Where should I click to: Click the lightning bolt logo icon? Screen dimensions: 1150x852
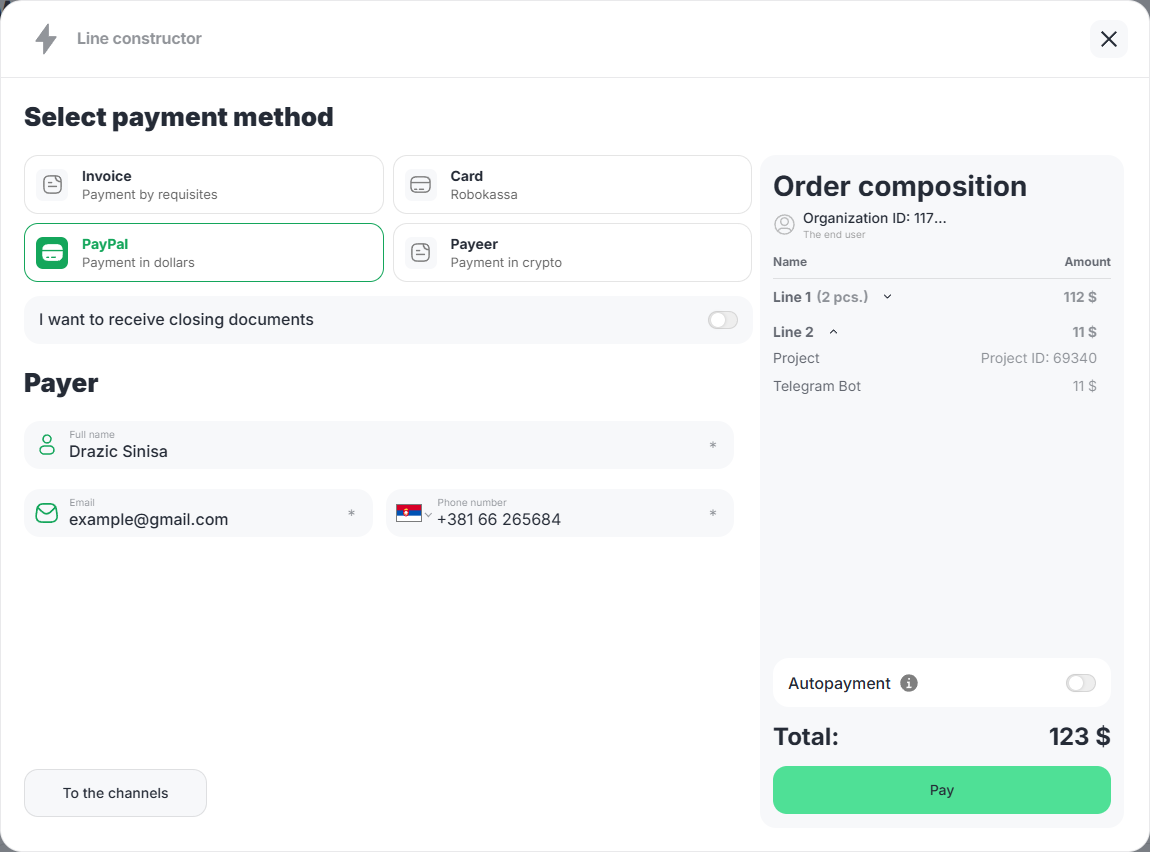click(46, 39)
